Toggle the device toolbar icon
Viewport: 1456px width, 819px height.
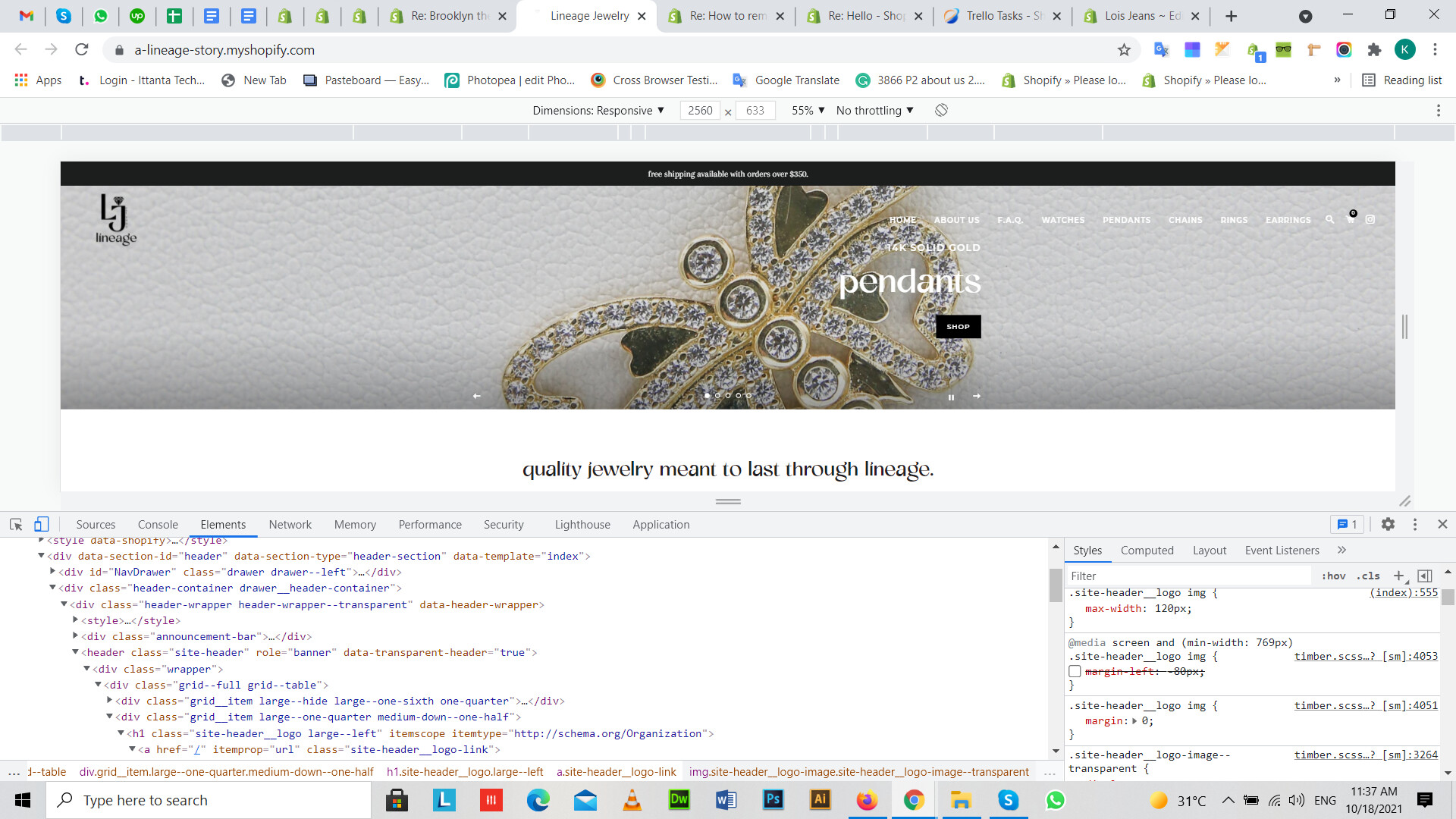[x=42, y=524]
